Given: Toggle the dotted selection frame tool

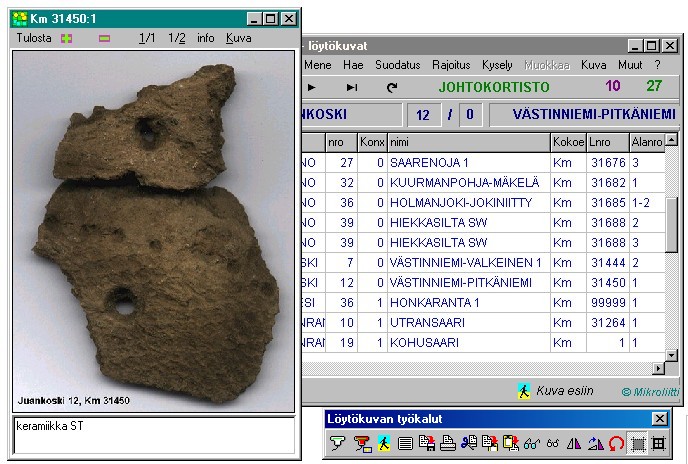Looking at the screenshot, I should [637, 444].
